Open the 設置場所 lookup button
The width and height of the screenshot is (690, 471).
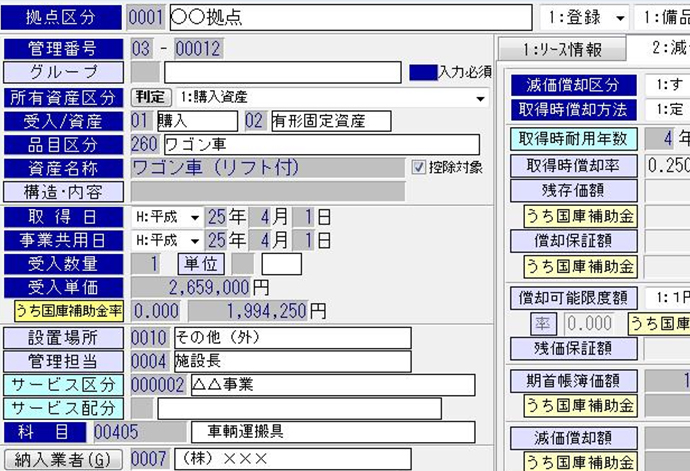(x=64, y=338)
